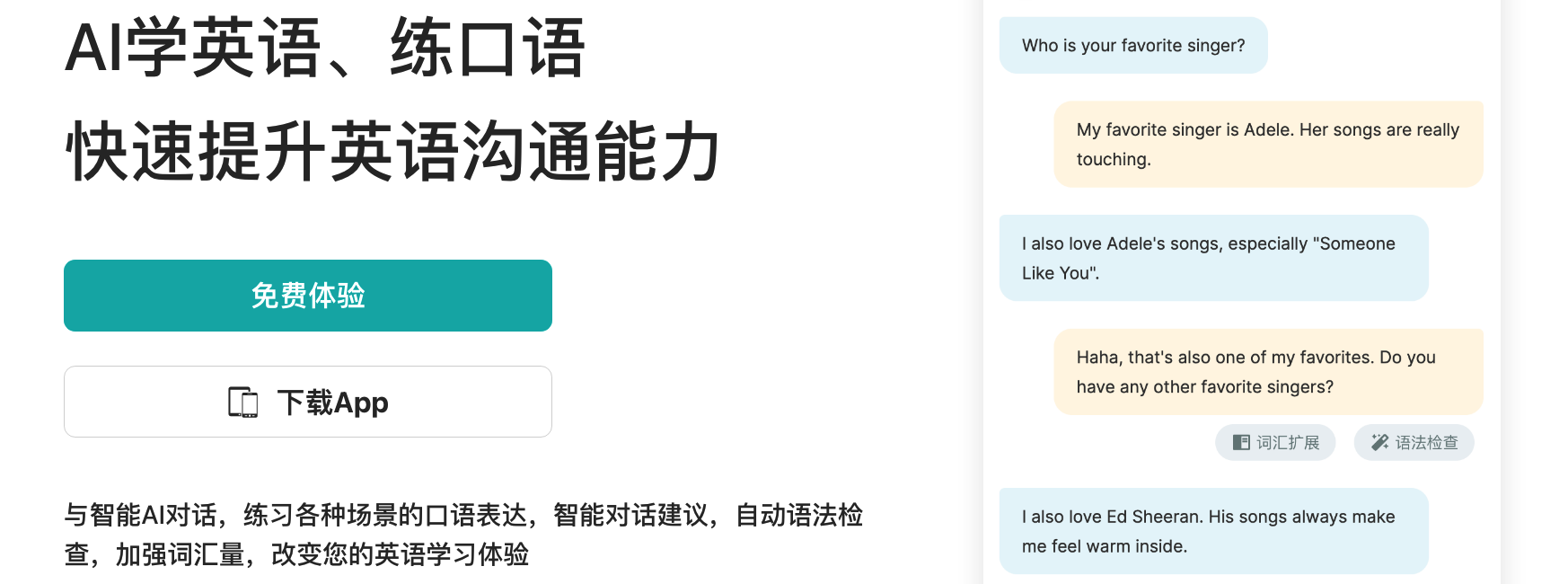Click the book icon for 词汇扩展

tap(1241, 442)
